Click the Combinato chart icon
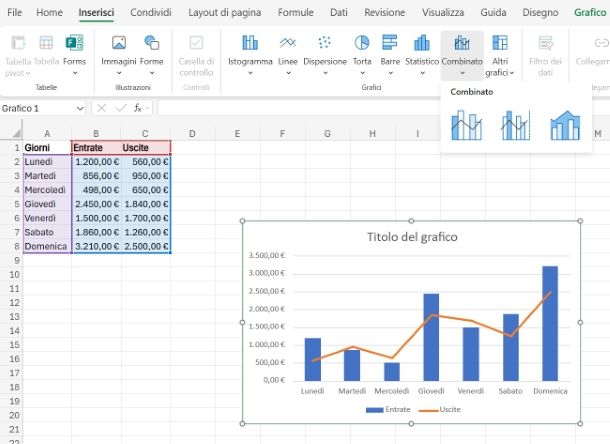The height and width of the screenshot is (444, 610). tap(462, 43)
